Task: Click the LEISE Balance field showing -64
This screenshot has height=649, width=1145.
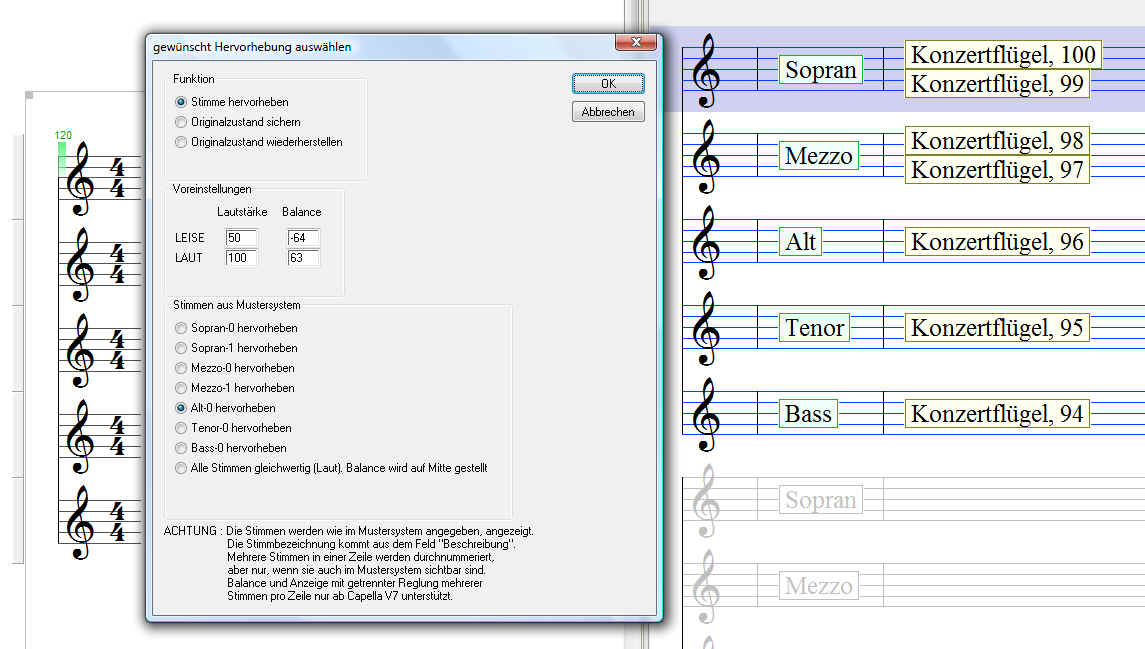Action: tap(302, 238)
